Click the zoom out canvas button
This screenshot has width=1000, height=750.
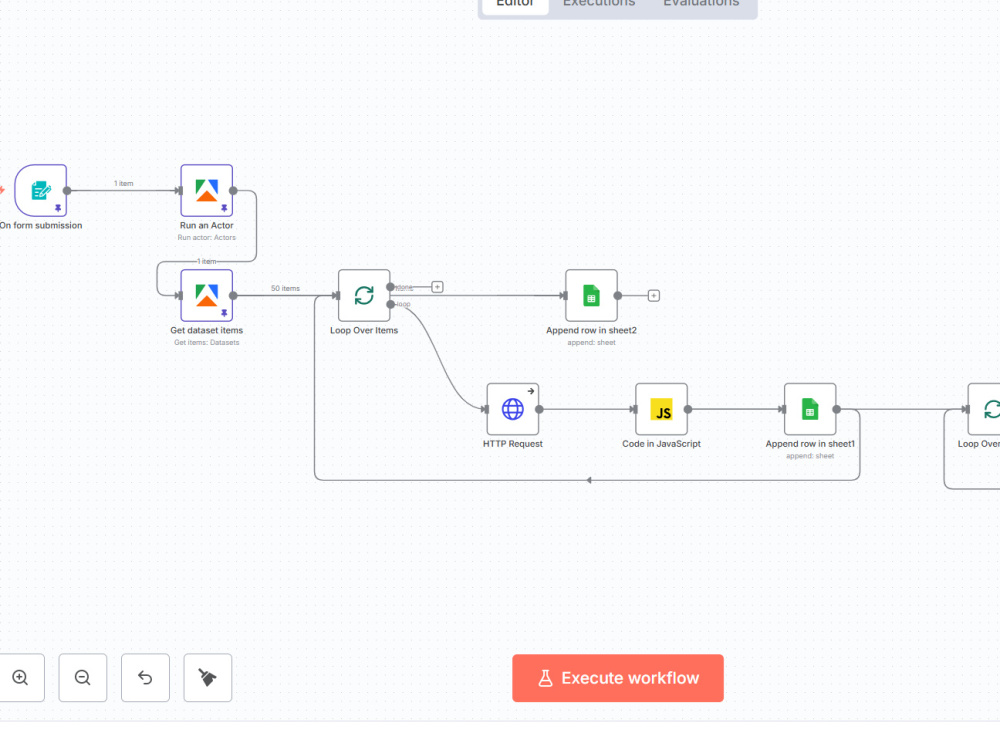click(83, 677)
